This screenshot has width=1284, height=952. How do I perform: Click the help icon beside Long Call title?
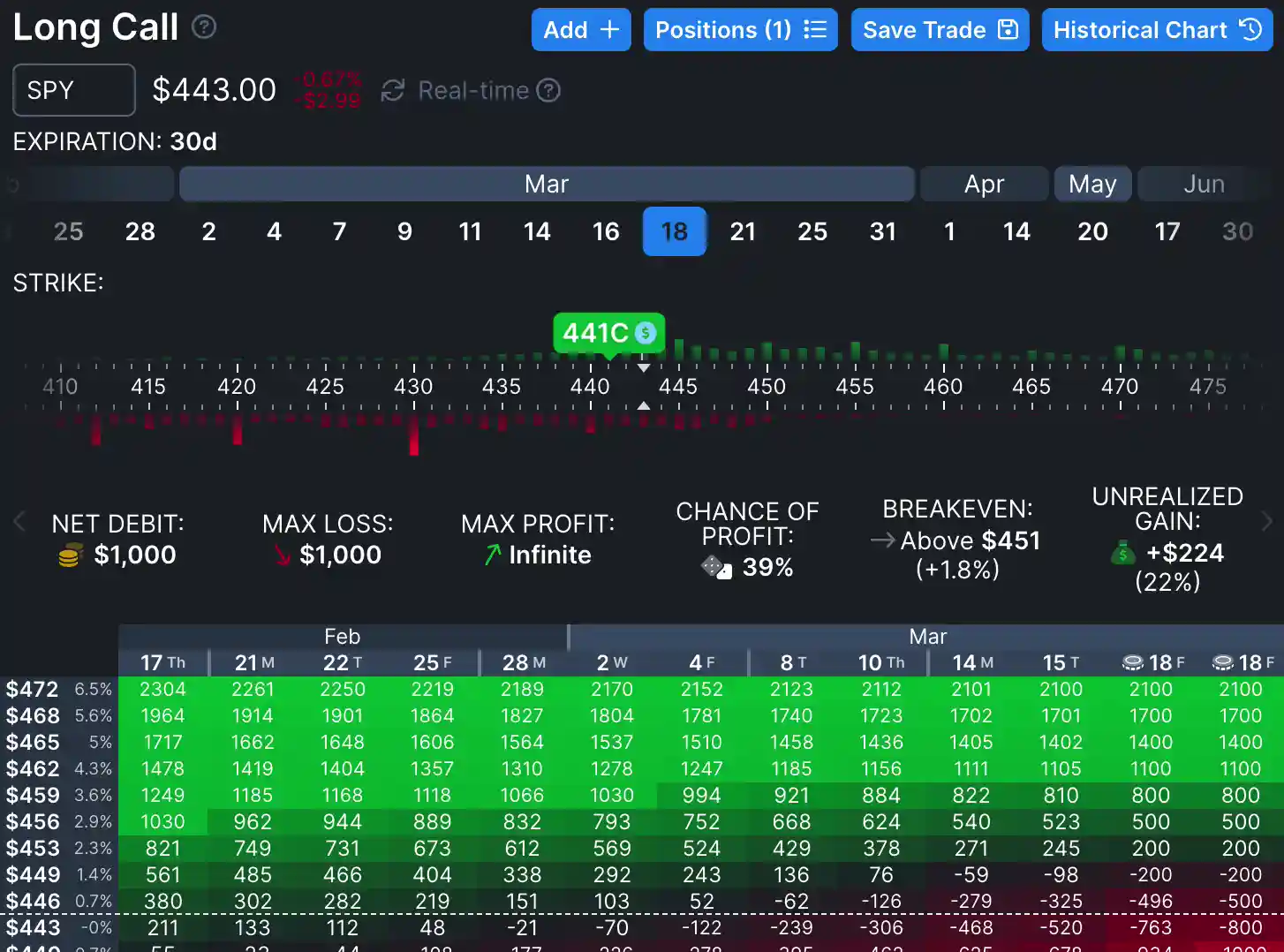coord(204,27)
